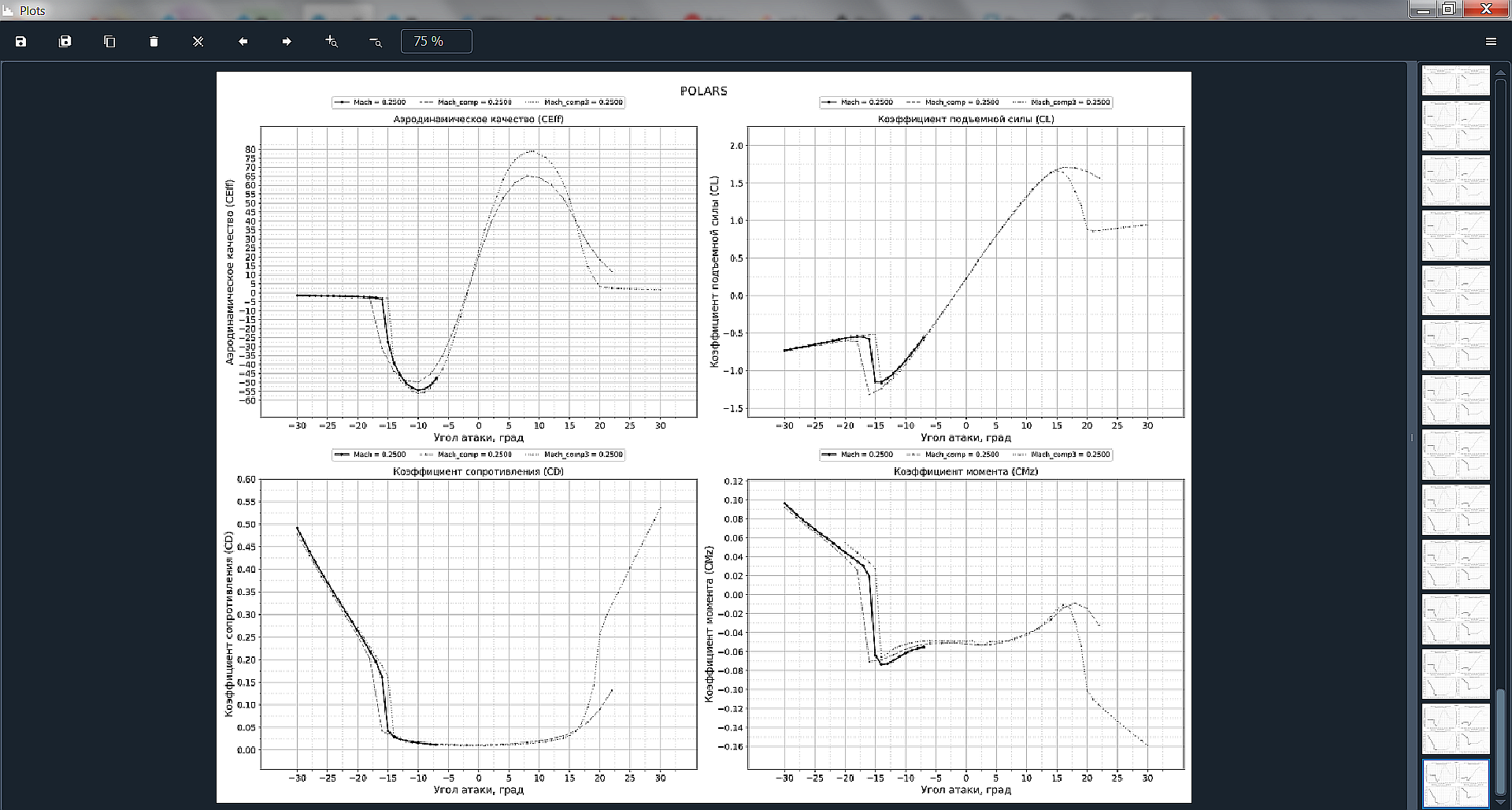Select the topmost plot thumbnail
Viewport: 1512px width, 810px height.
click(x=1455, y=80)
